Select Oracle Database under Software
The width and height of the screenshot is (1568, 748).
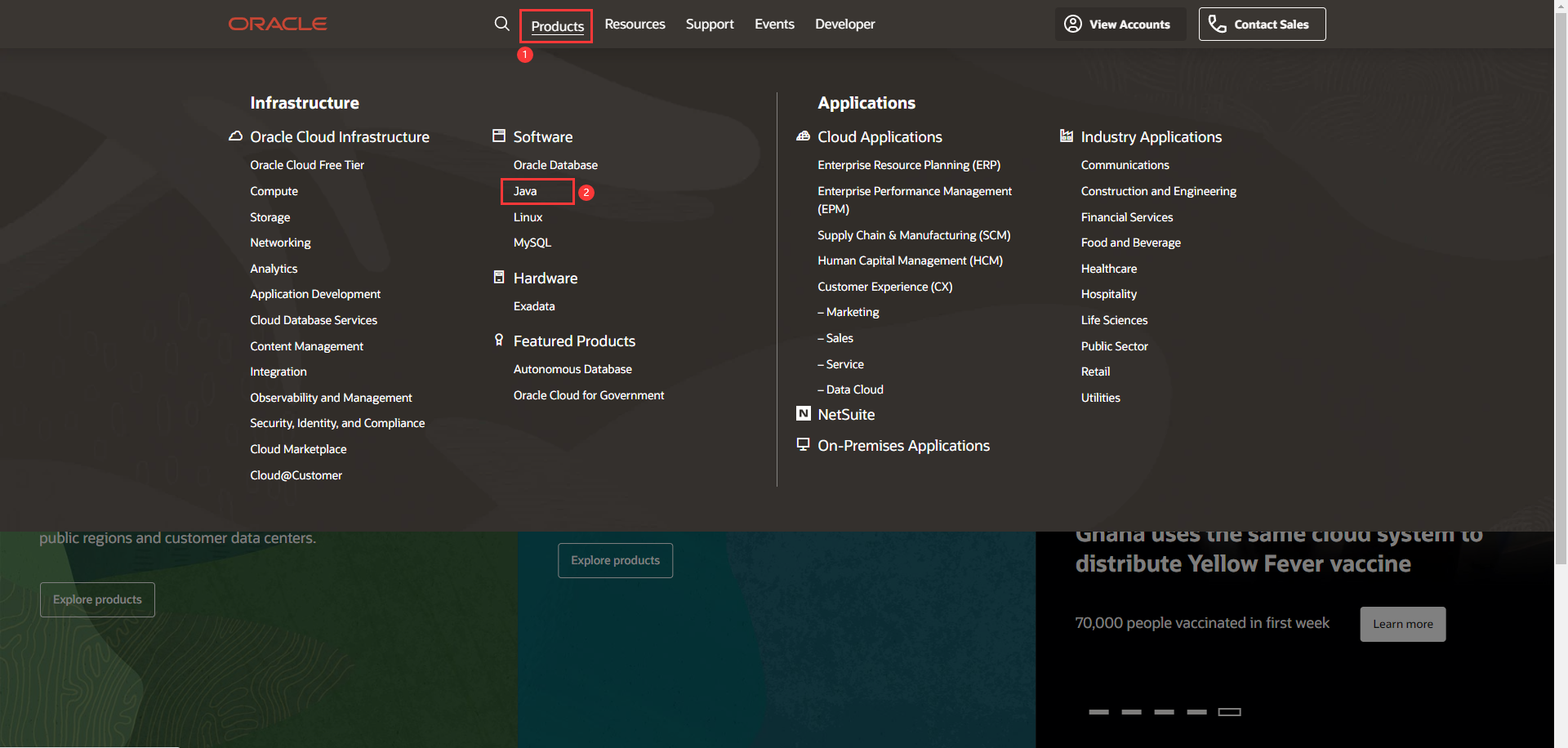click(x=555, y=165)
